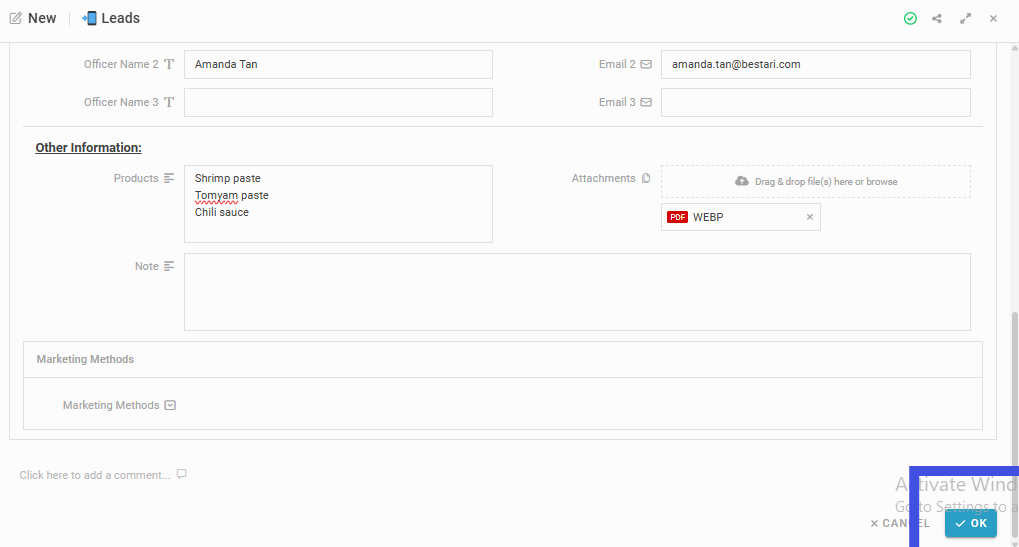Click the 'Other Information:' heading
The width and height of the screenshot is (1019, 547).
[x=88, y=147]
